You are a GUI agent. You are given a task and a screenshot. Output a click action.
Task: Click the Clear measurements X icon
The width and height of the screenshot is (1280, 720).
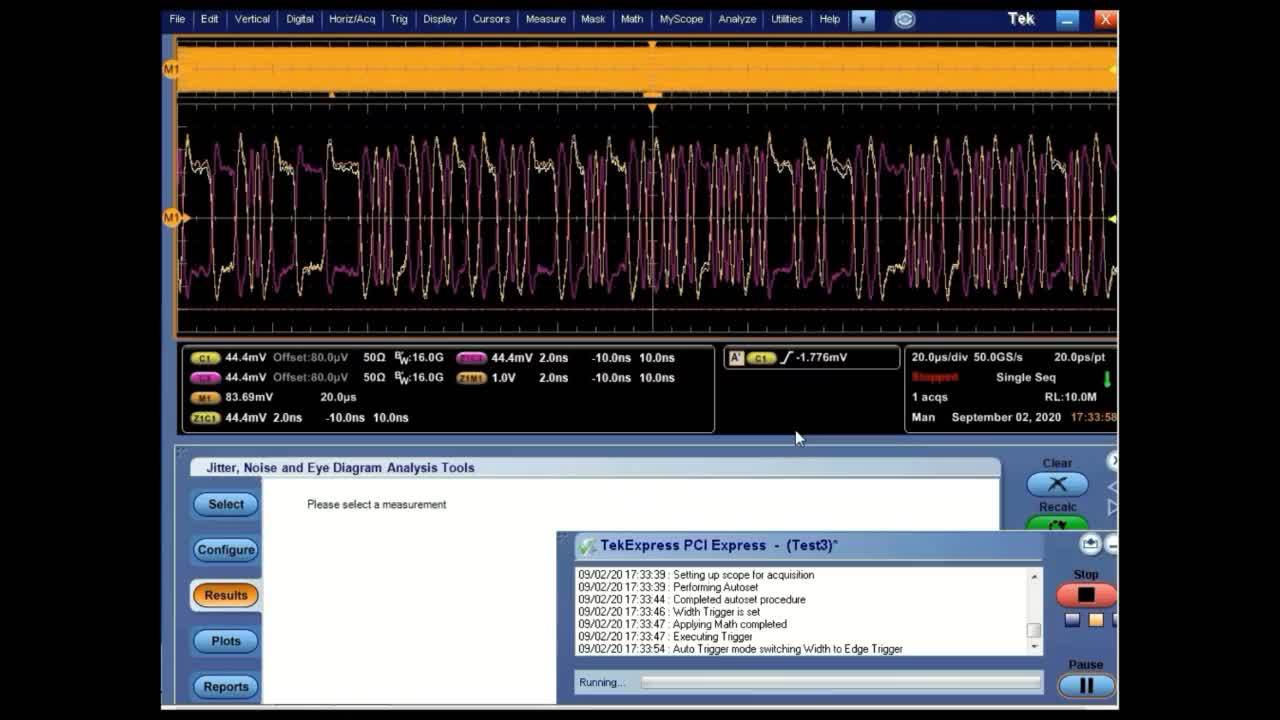[x=1057, y=484]
